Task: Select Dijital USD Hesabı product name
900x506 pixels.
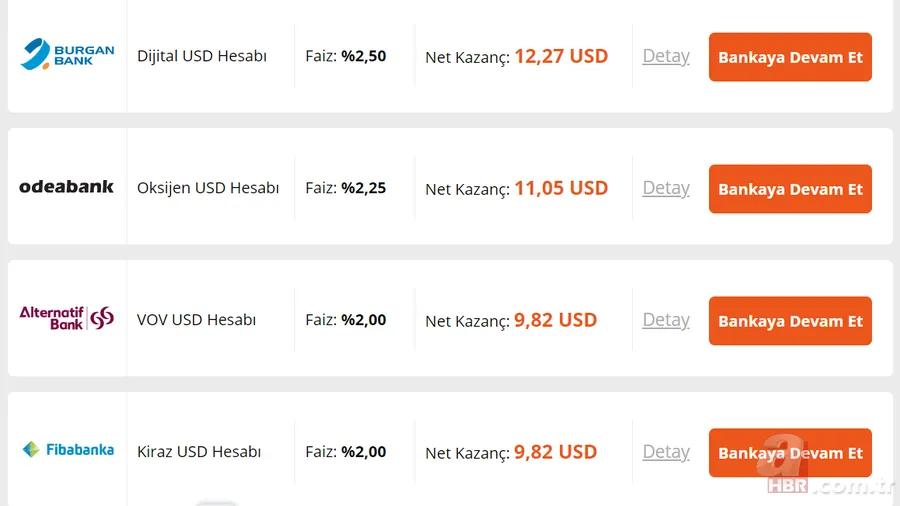Action: [x=202, y=57]
